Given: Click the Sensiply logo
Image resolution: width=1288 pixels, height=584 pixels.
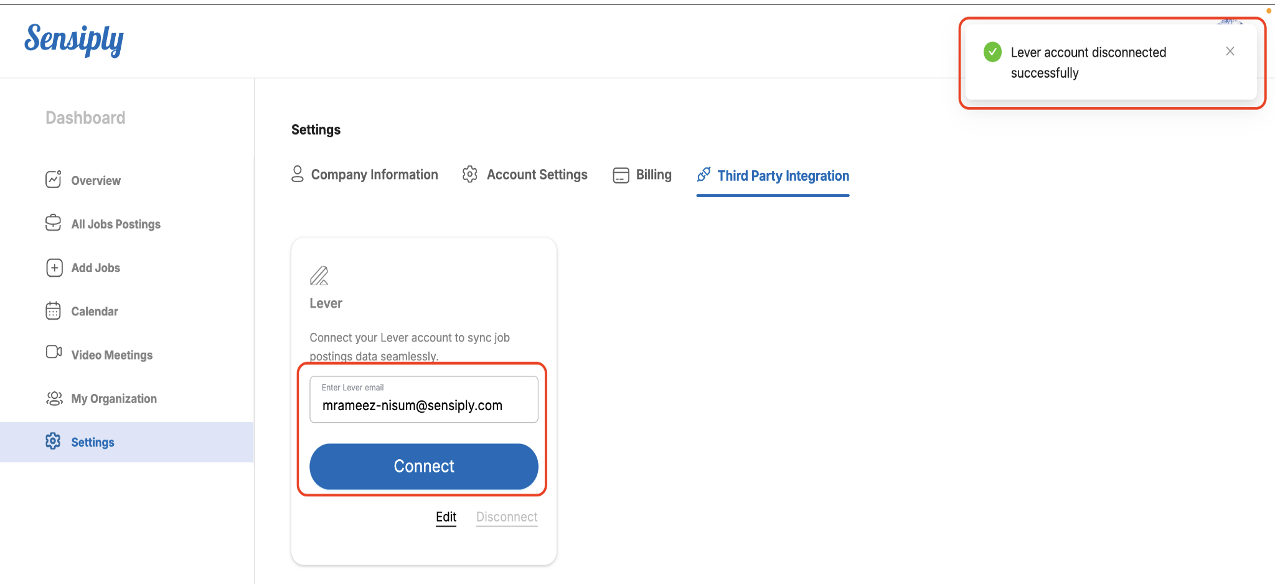Looking at the screenshot, I should point(74,40).
